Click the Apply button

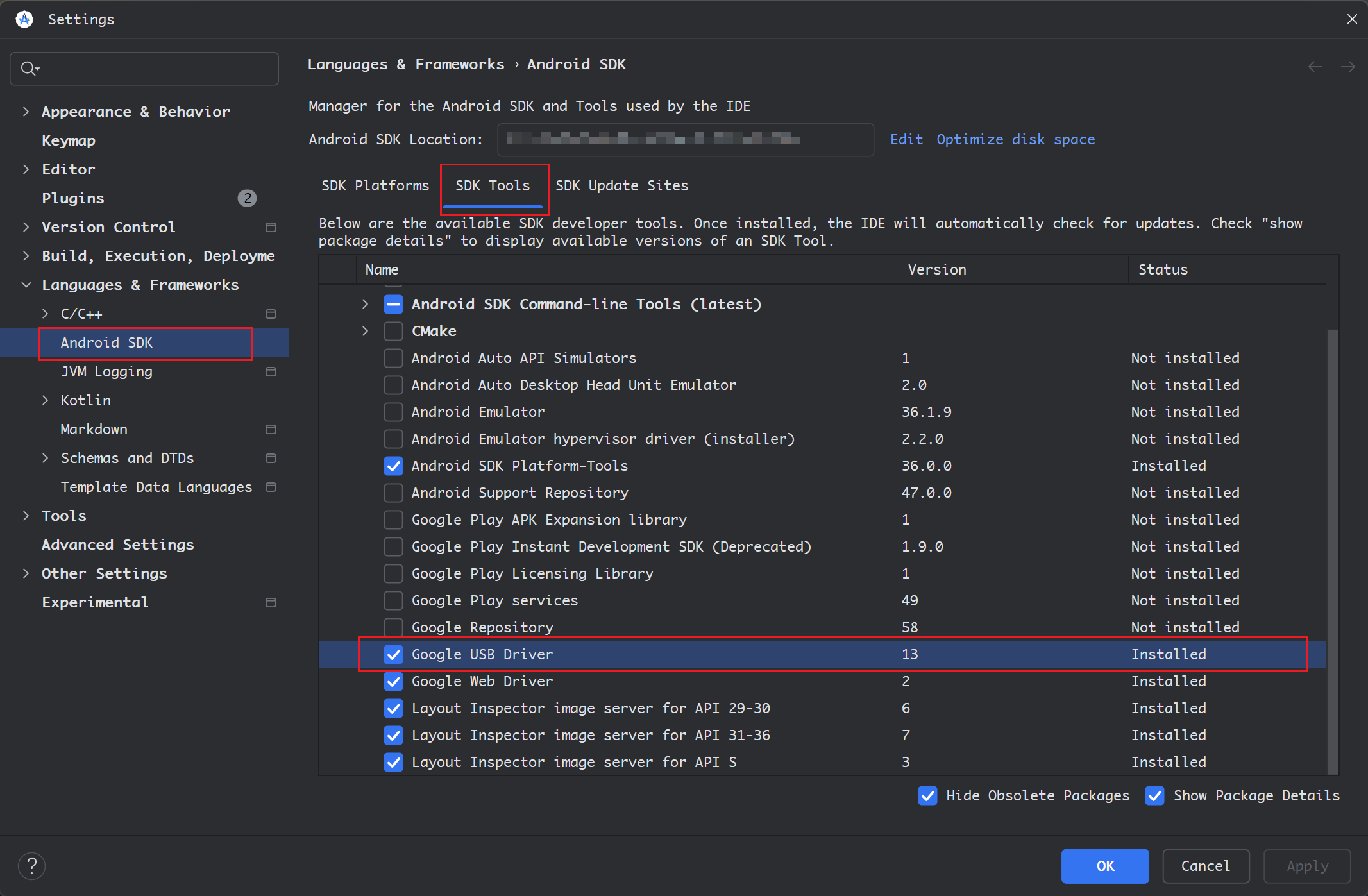point(1307,866)
